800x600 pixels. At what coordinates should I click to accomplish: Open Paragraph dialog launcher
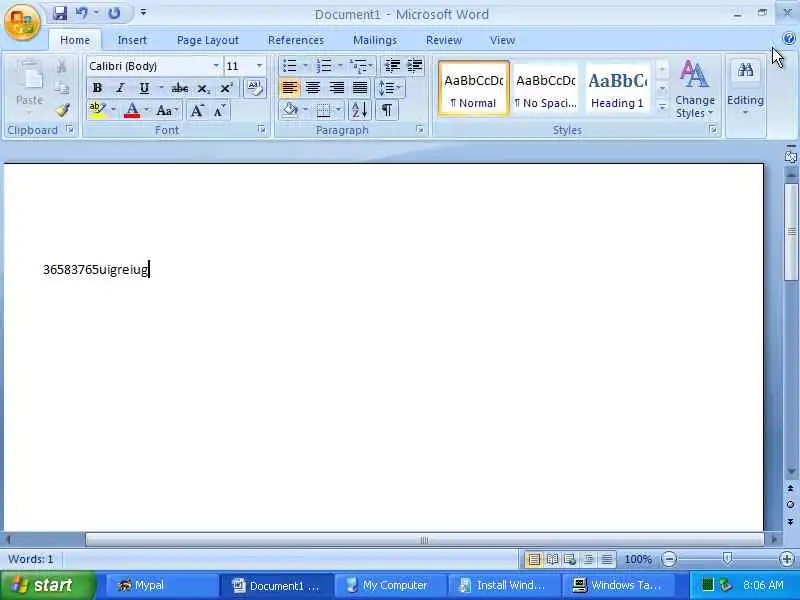420,130
